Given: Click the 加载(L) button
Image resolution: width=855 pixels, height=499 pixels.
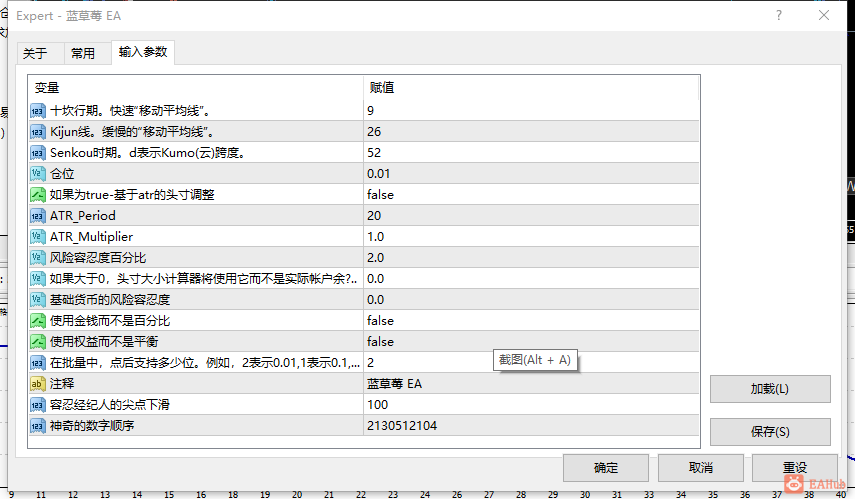Looking at the screenshot, I should point(770,389).
